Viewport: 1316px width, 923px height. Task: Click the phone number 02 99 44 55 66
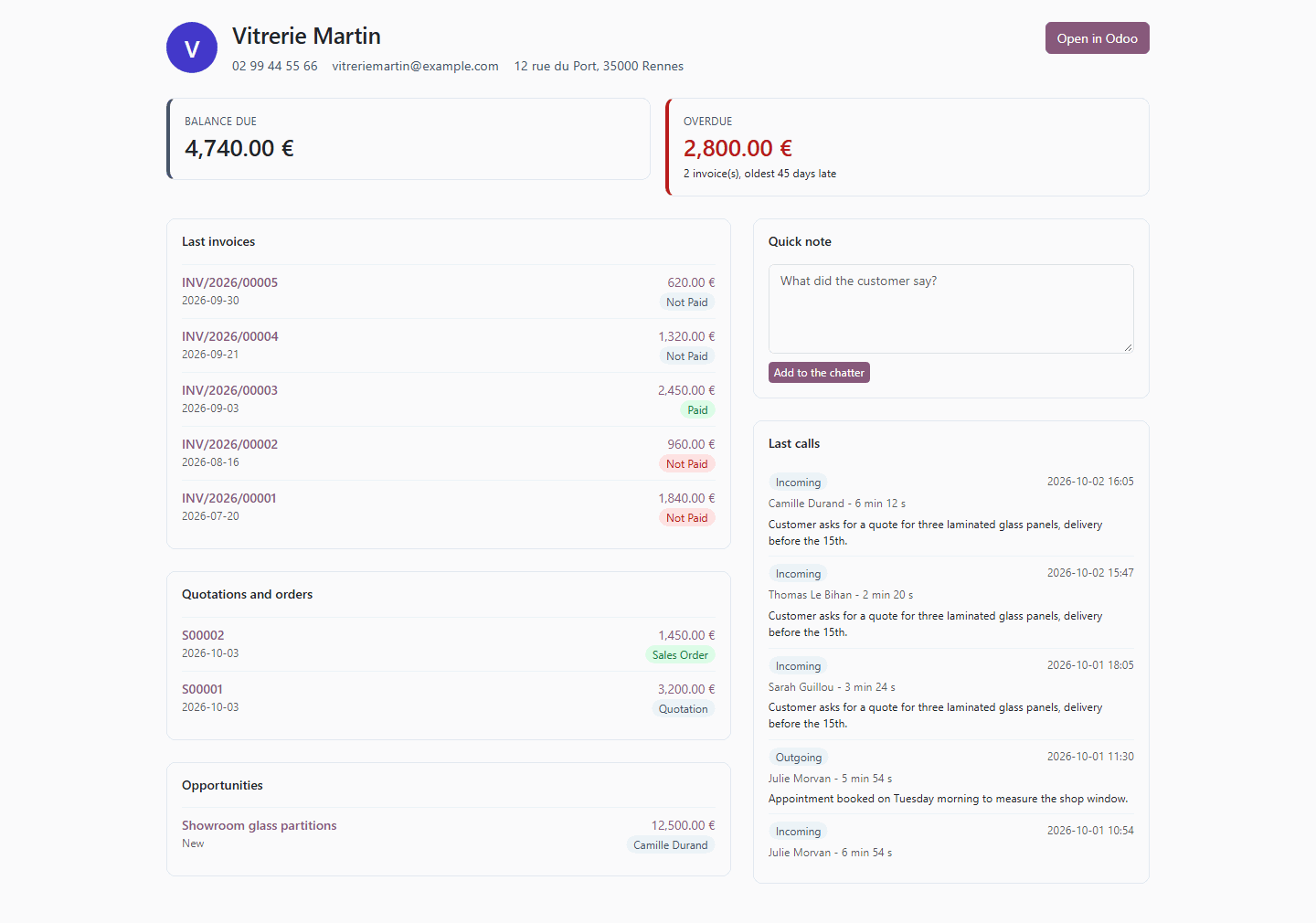[x=275, y=66]
